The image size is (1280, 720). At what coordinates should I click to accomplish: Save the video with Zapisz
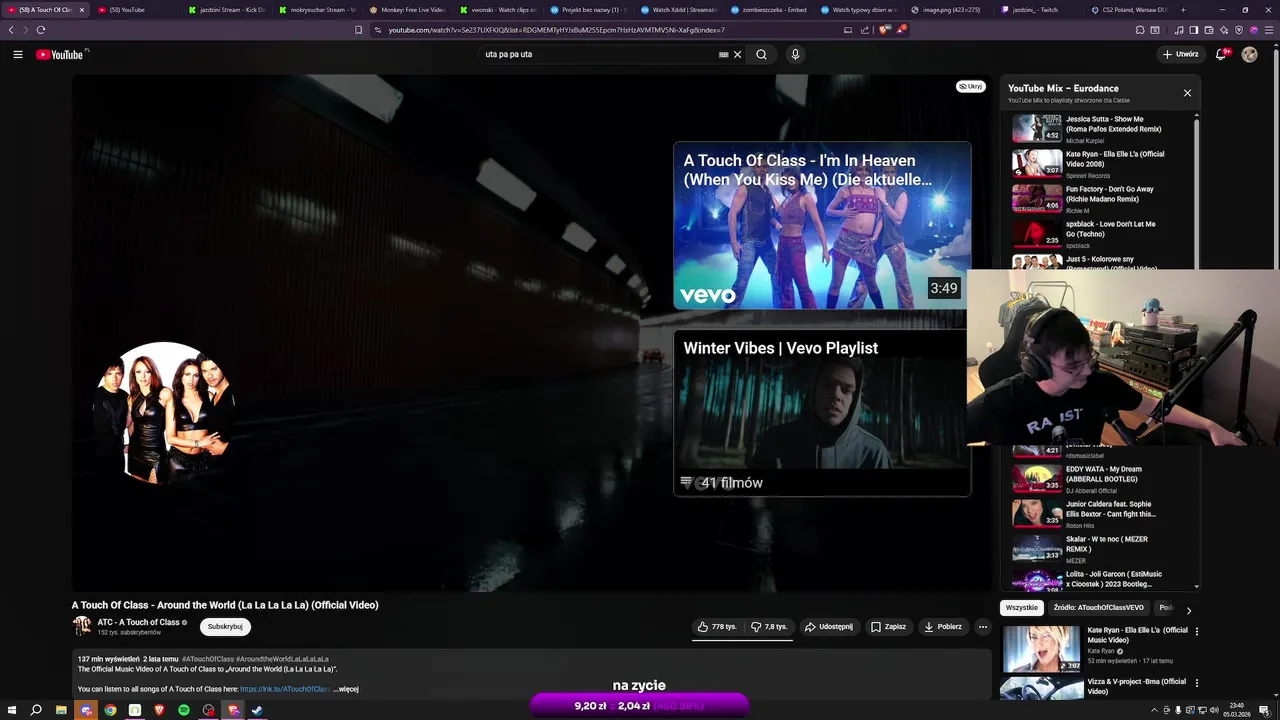point(888,627)
